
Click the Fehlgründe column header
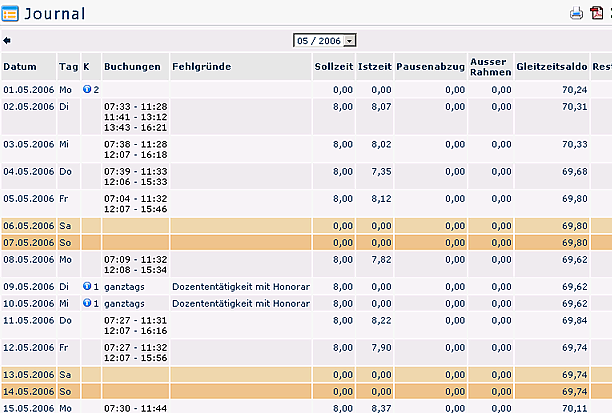[x=201, y=67]
